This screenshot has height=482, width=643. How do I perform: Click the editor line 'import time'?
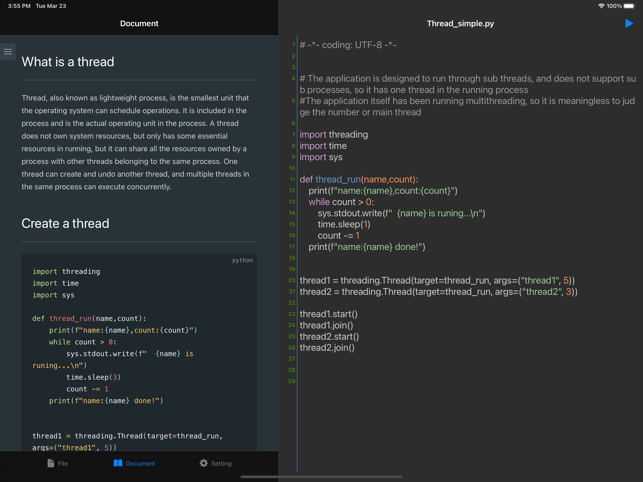click(x=323, y=146)
